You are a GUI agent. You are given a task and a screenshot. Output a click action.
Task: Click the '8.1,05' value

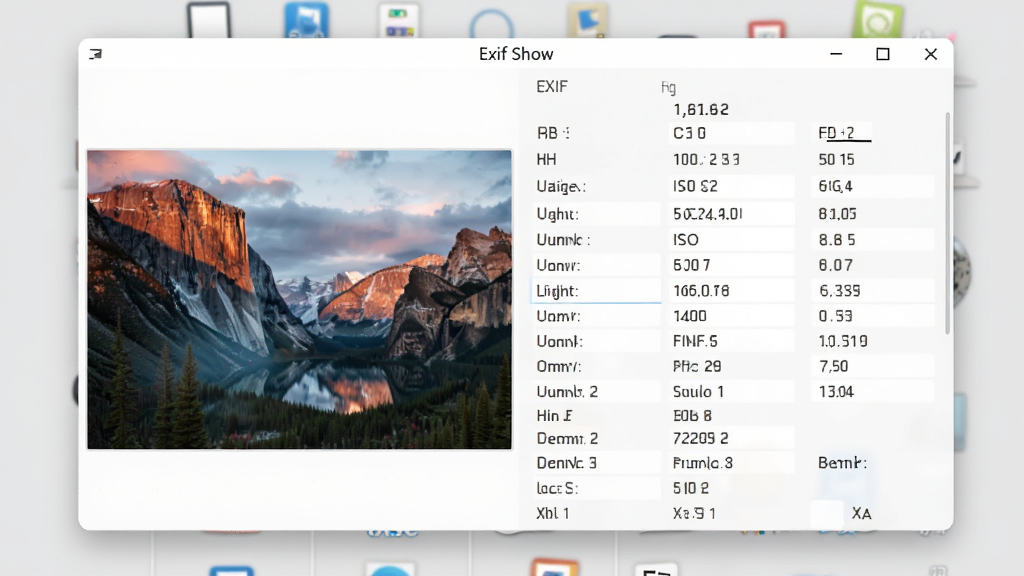837,214
